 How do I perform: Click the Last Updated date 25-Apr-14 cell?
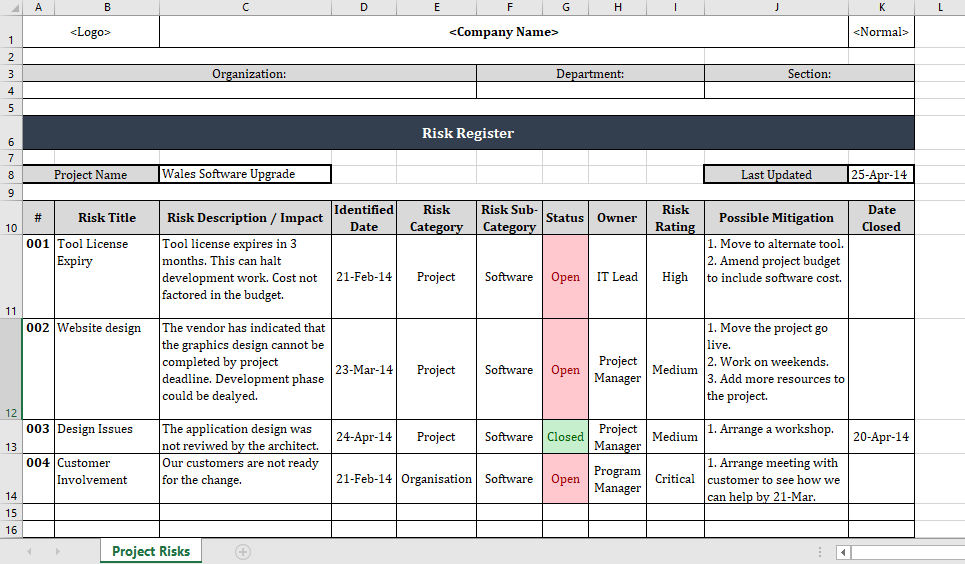[880, 174]
